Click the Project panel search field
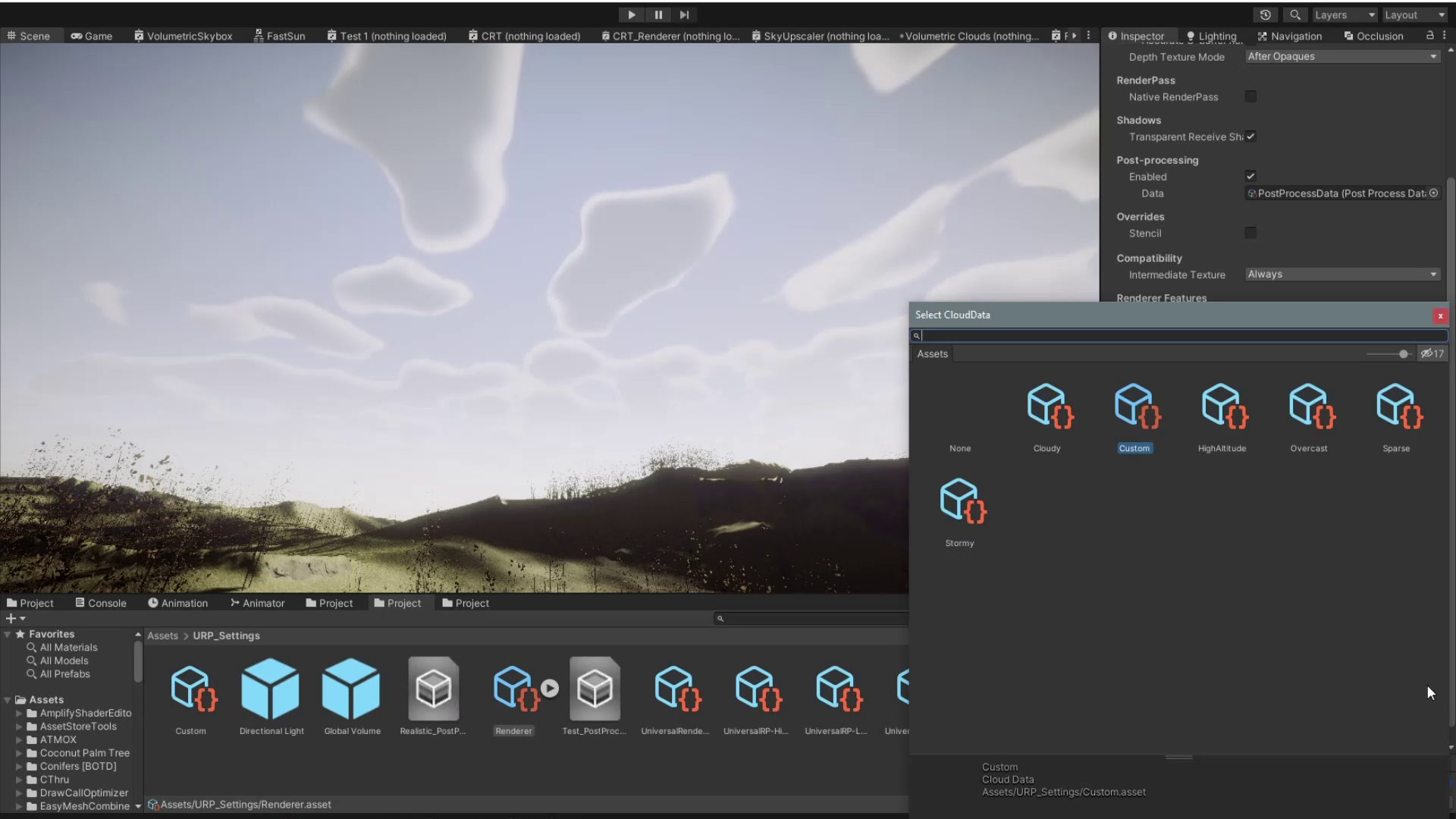1456x819 pixels. click(x=810, y=618)
